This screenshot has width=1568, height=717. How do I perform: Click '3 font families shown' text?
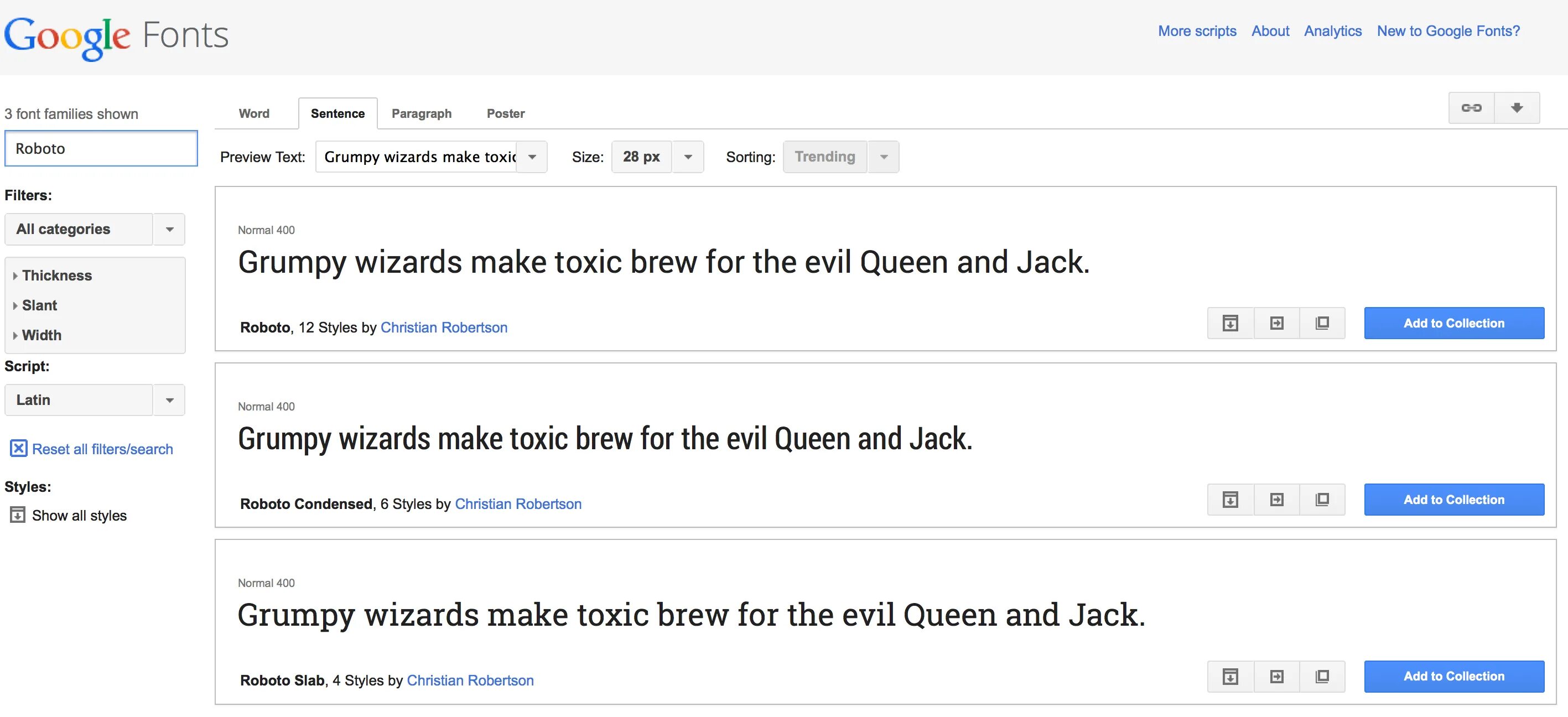click(x=71, y=114)
